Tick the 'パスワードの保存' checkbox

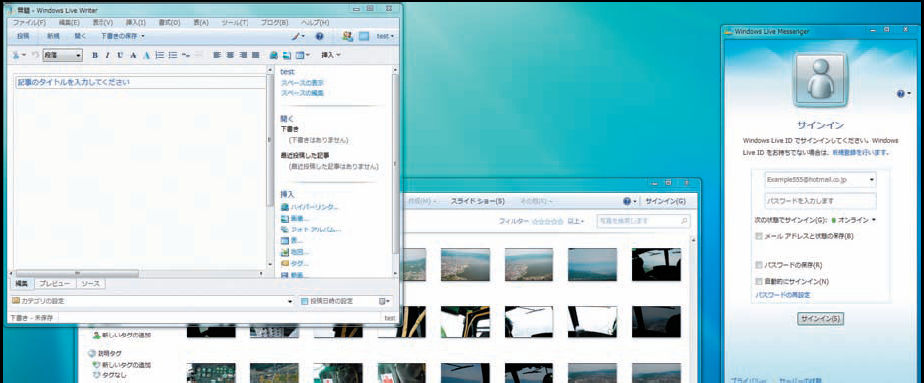759,265
